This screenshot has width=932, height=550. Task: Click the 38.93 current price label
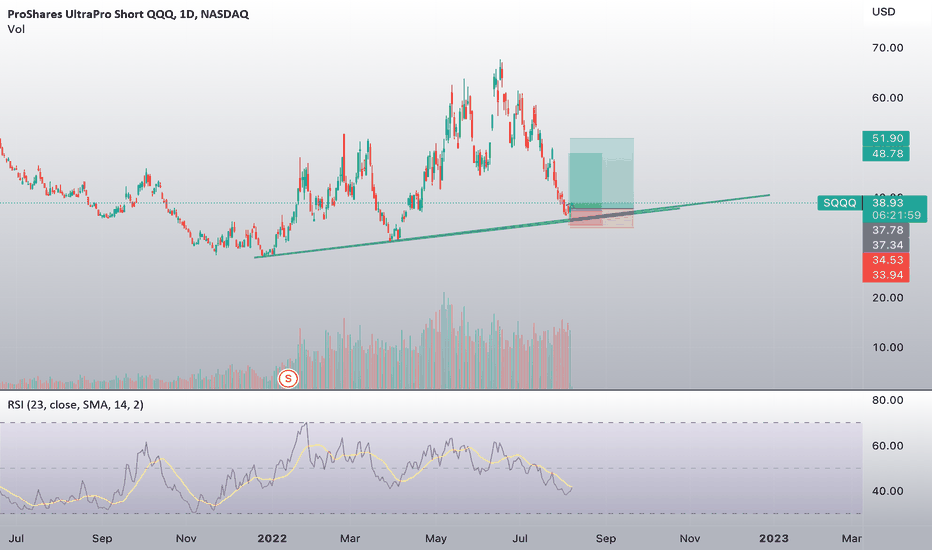click(x=888, y=203)
